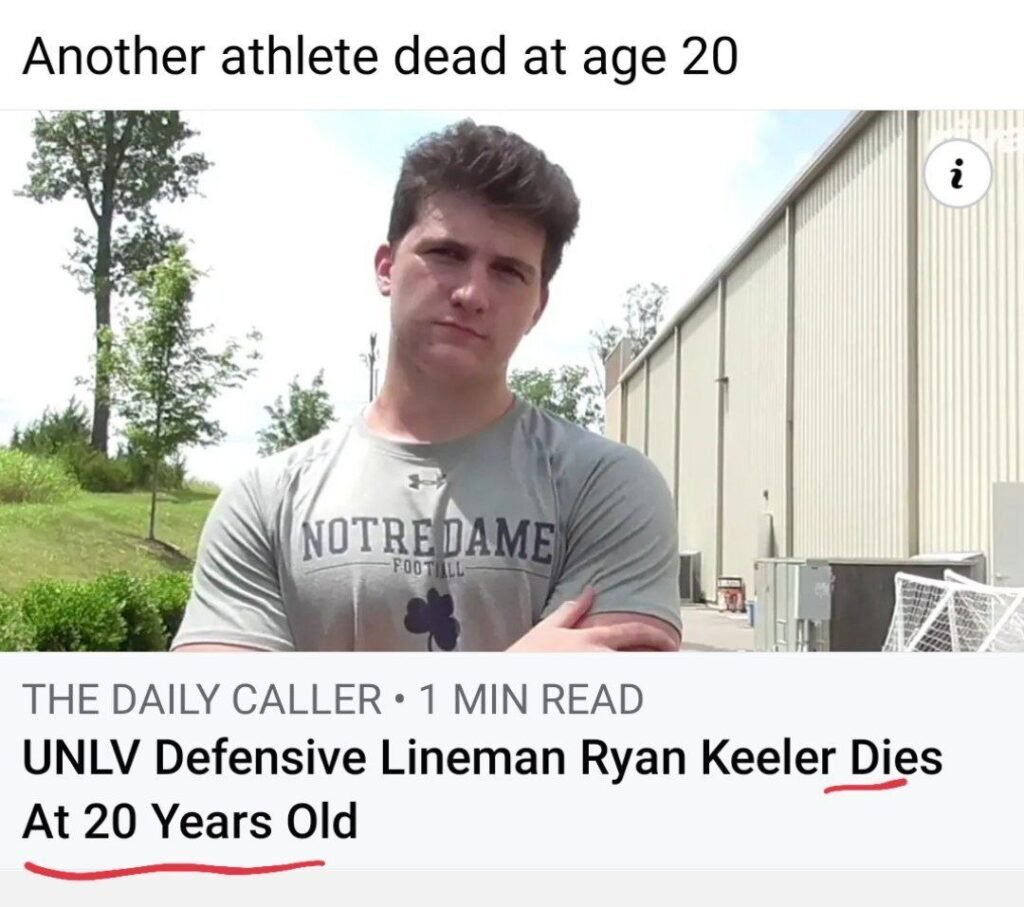Click the info icon on article image
Viewport: 1024px width, 907px height.
959,175
